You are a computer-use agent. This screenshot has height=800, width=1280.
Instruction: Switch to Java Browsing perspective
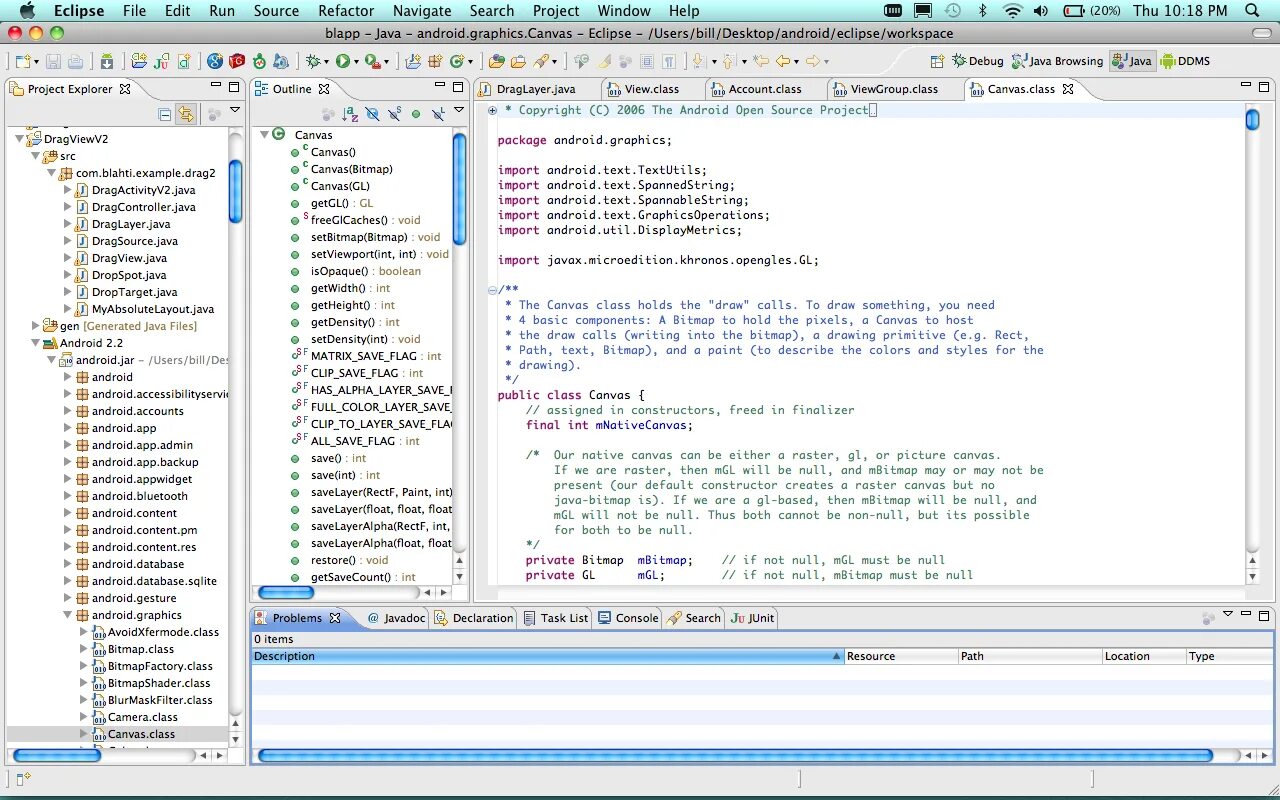[1058, 61]
